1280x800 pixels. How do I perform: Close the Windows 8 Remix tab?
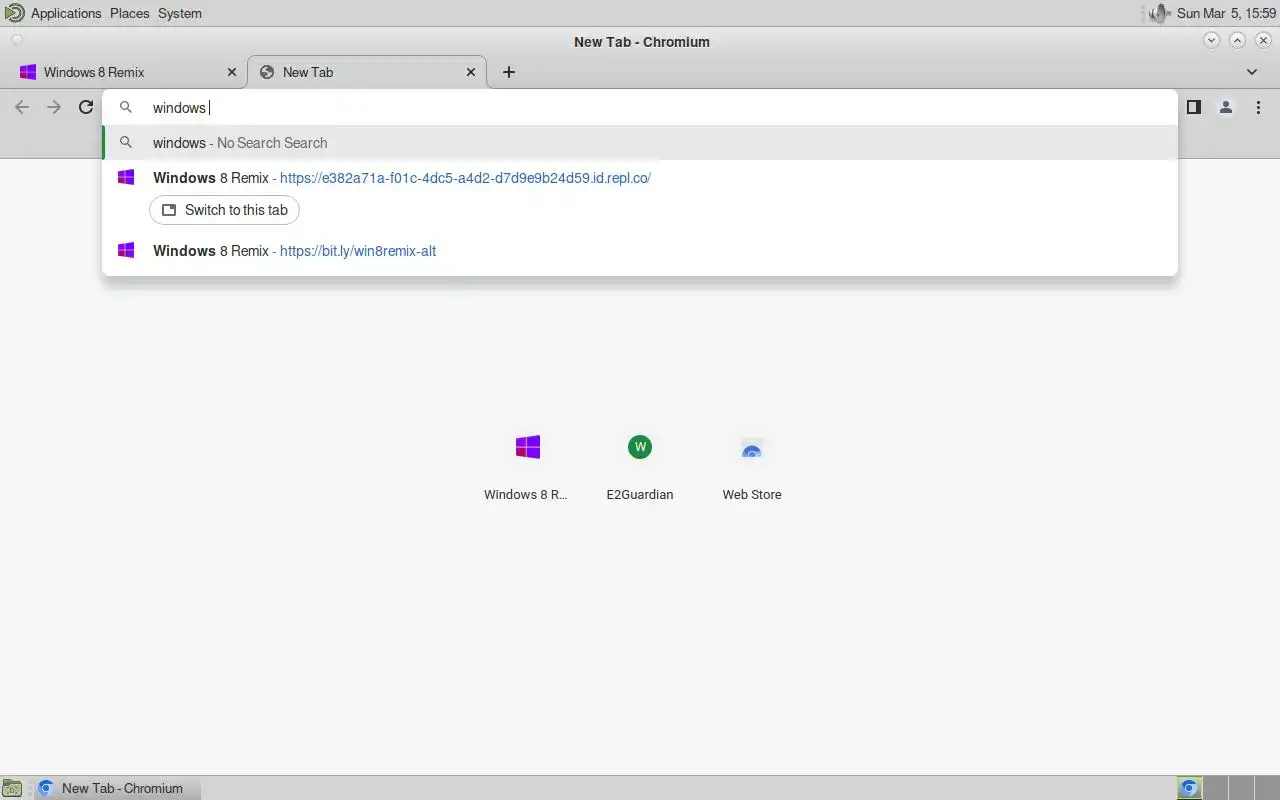232,72
